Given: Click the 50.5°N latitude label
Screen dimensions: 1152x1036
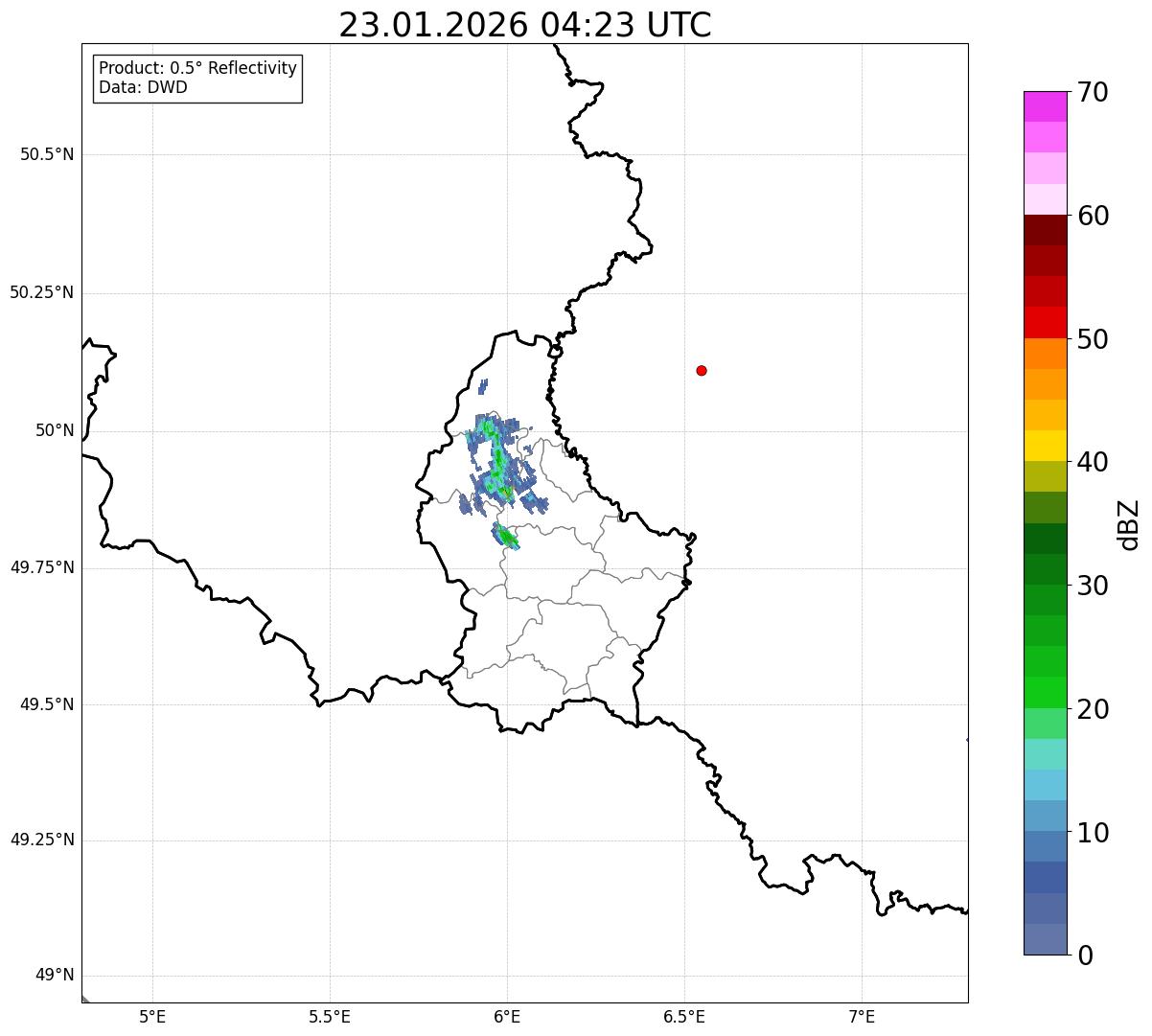Looking at the screenshot, I should (x=47, y=154).
